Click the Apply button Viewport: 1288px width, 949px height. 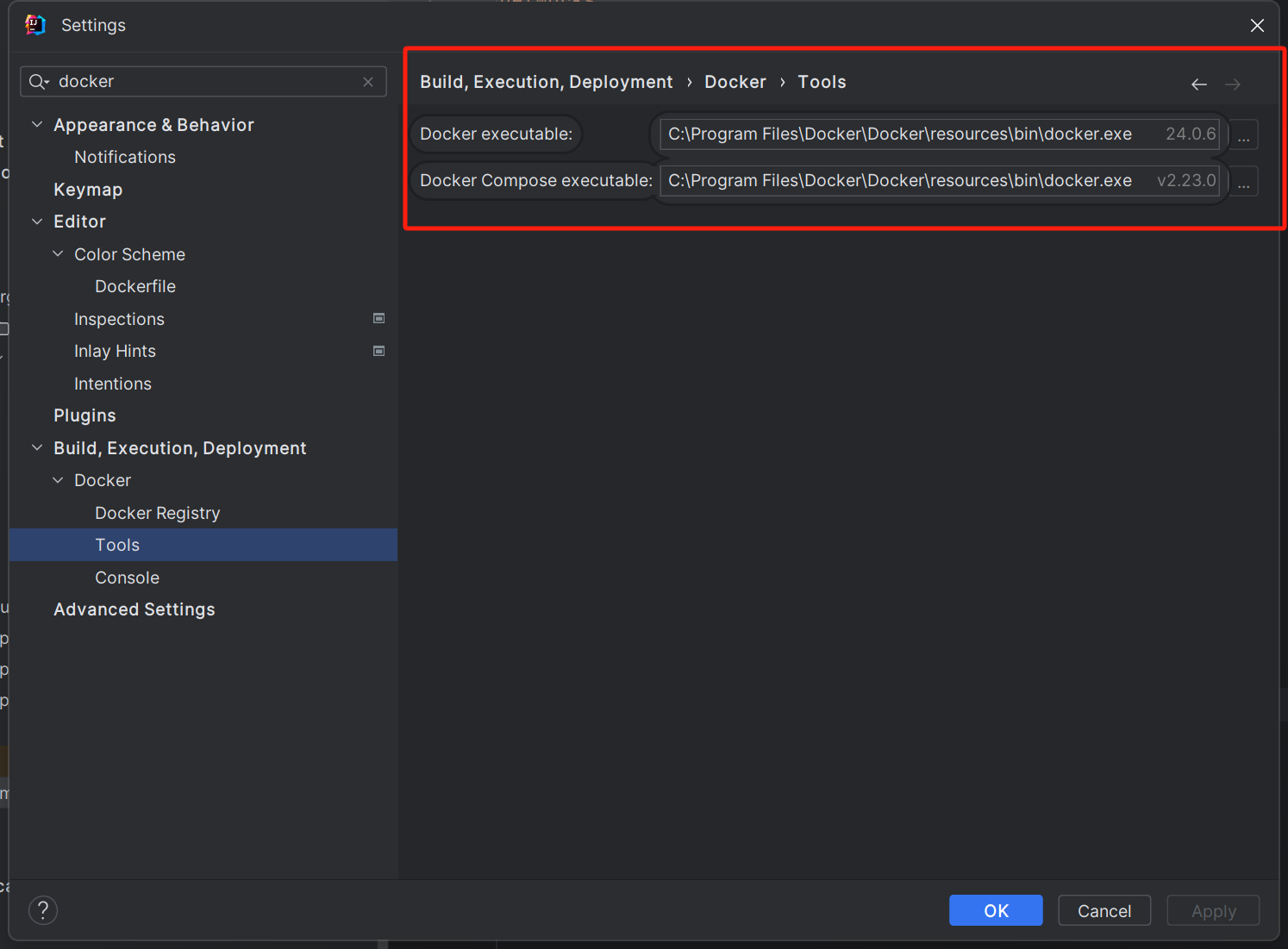click(1213, 910)
